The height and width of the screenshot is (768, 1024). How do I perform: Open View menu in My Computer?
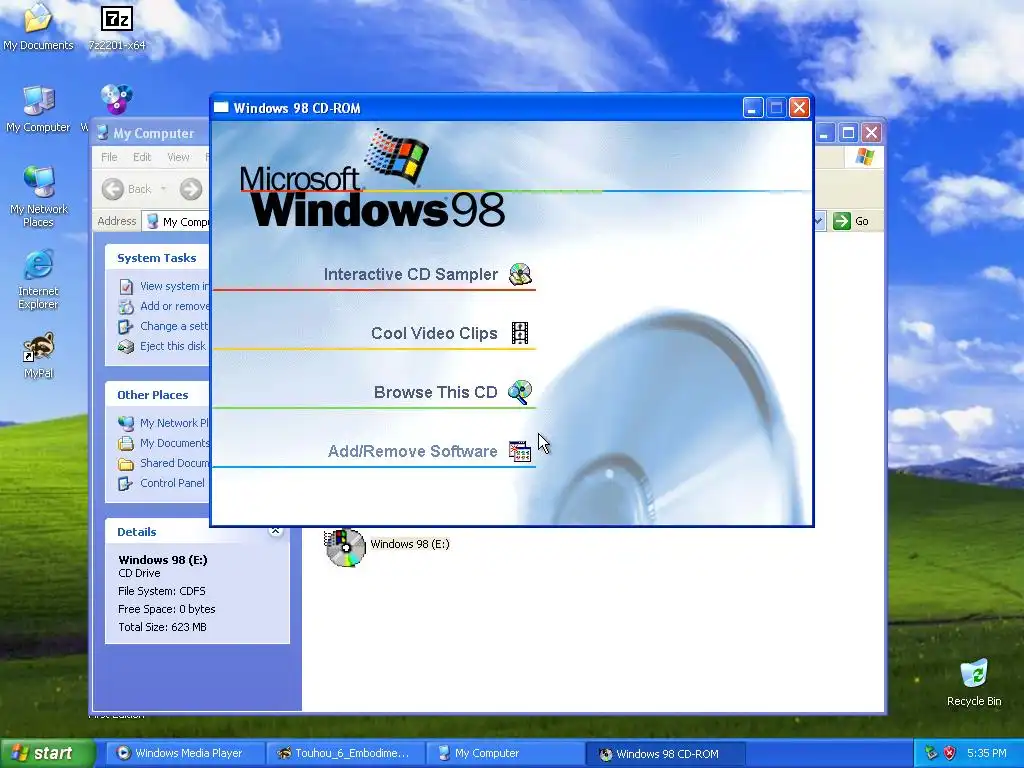pos(178,157)
